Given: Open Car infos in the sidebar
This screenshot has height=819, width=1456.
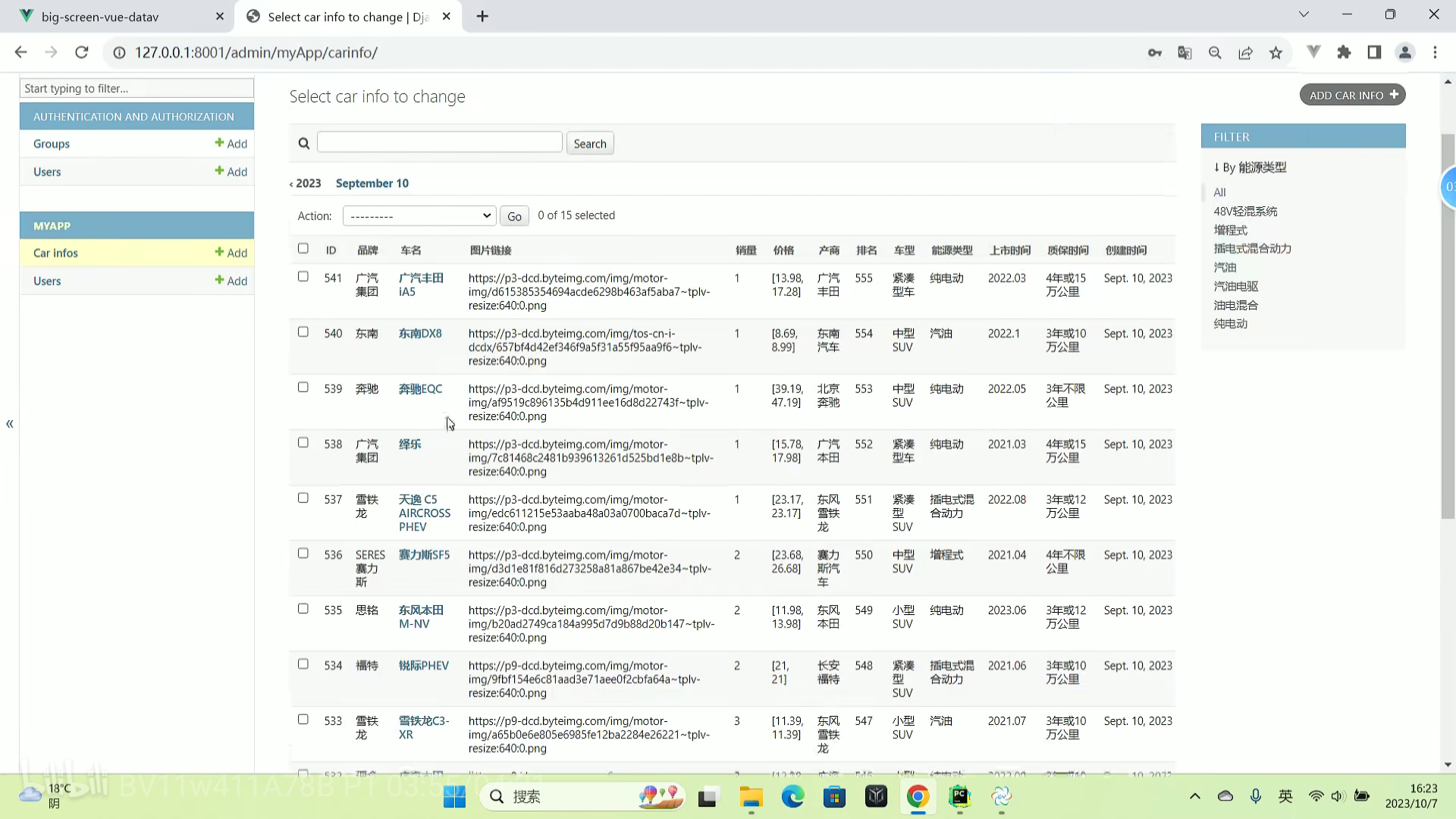Looking at the screenshot, I should pyautogui.click(x=55, y=253).
